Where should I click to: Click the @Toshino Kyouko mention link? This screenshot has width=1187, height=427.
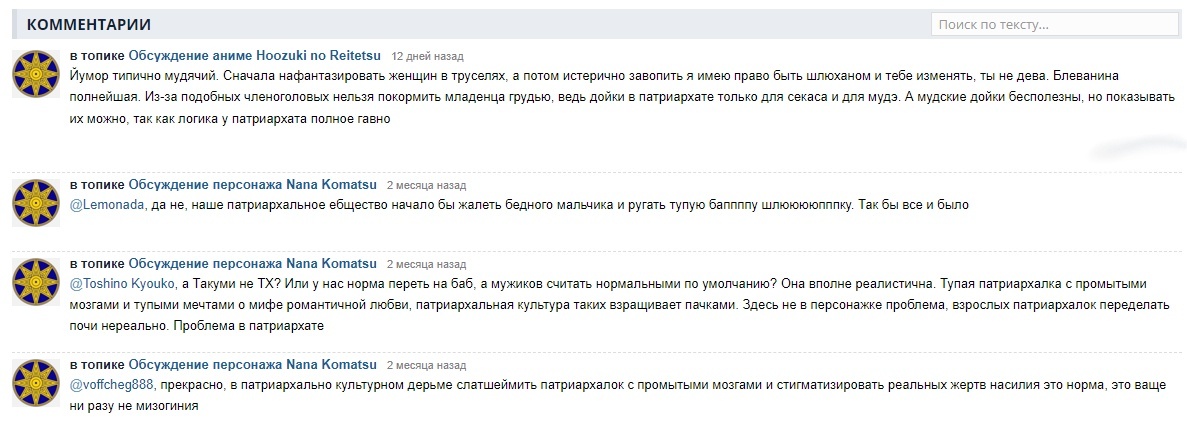point(122,283)
